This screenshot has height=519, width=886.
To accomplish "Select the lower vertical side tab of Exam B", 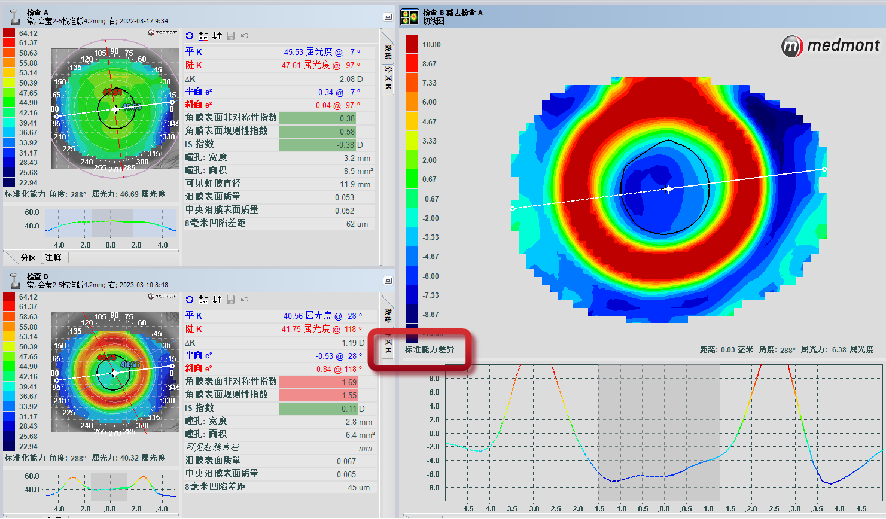I will point(388,344).
